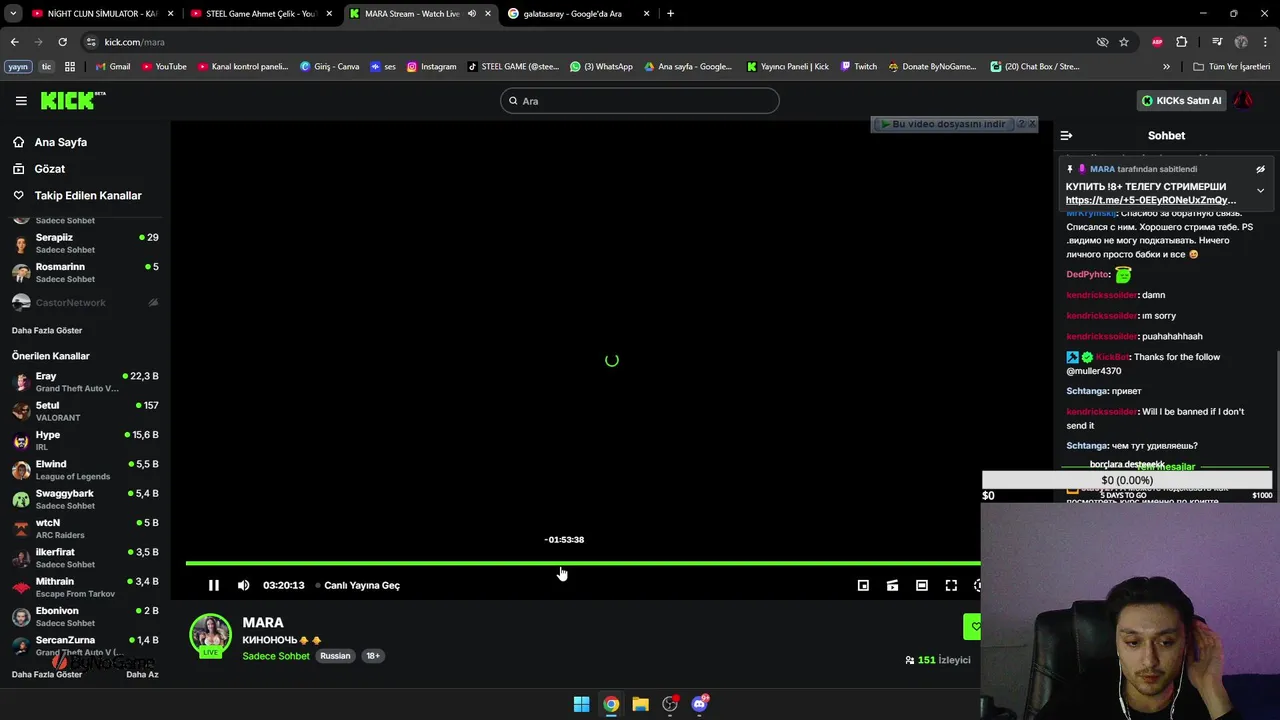Click the KICK logo
The image size is (1280, 720).
pos(72,100)
